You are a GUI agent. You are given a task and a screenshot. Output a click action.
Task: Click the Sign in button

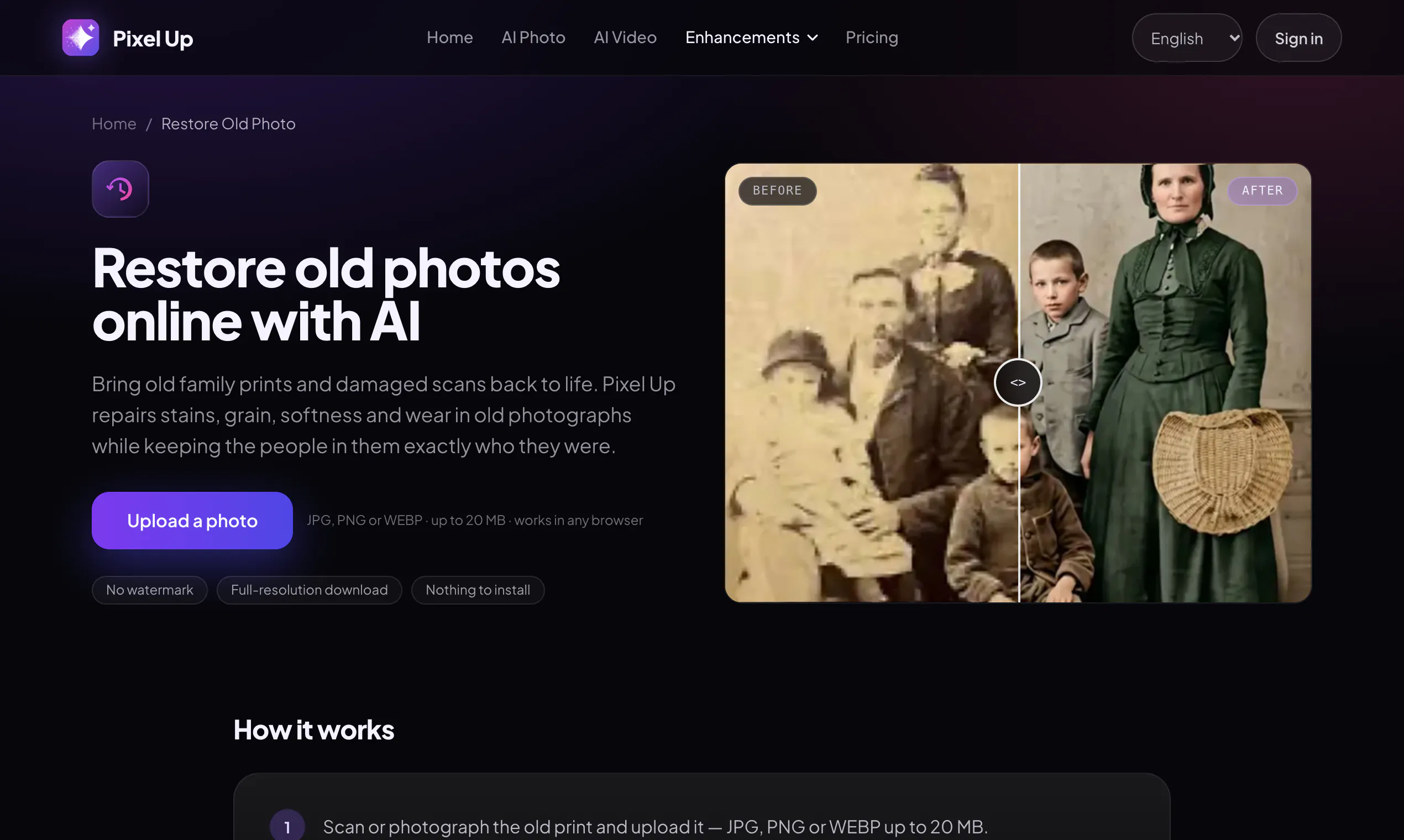pos(1298,38)
